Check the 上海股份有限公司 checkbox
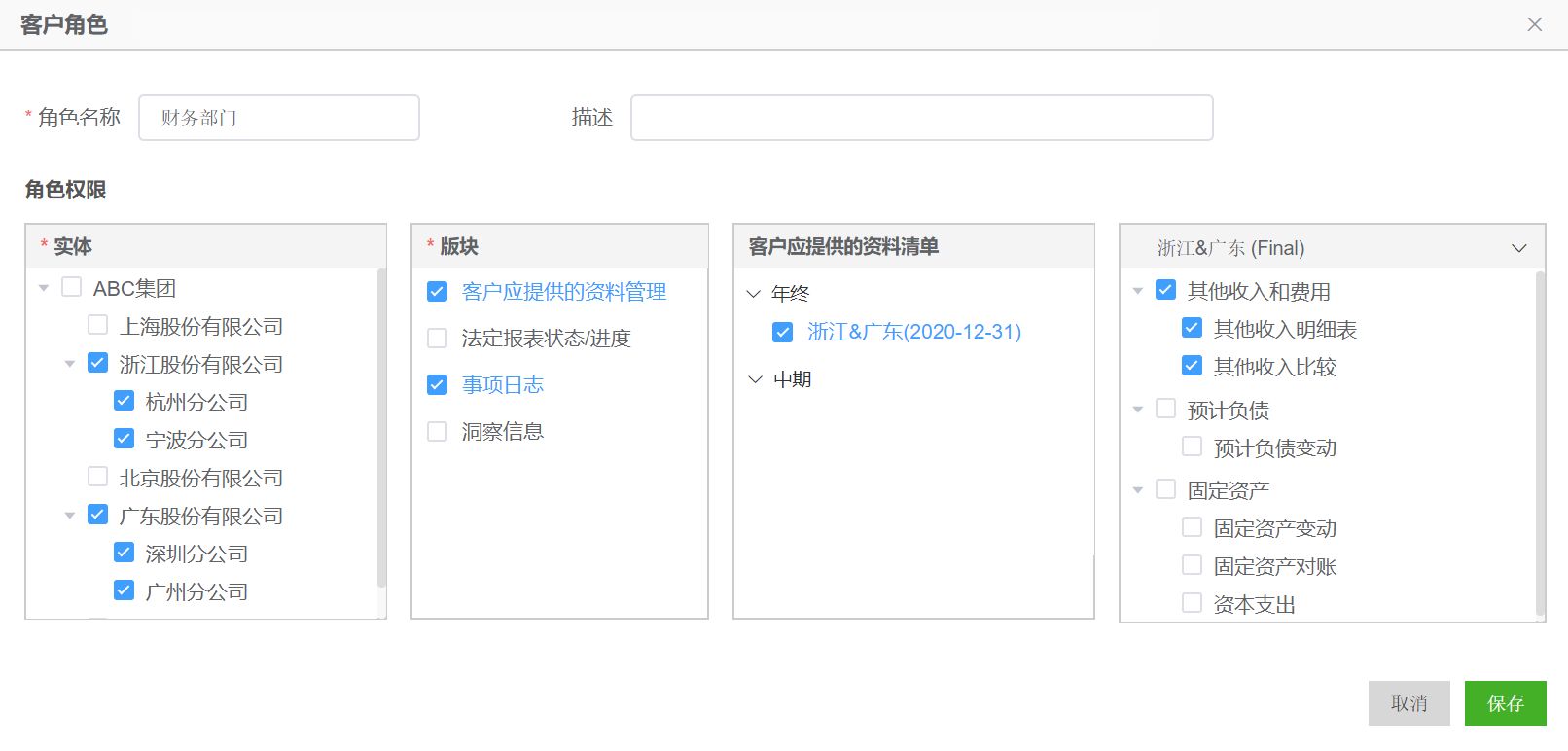The height and width of the screenshot is (751, 1568). click(98, 325)
